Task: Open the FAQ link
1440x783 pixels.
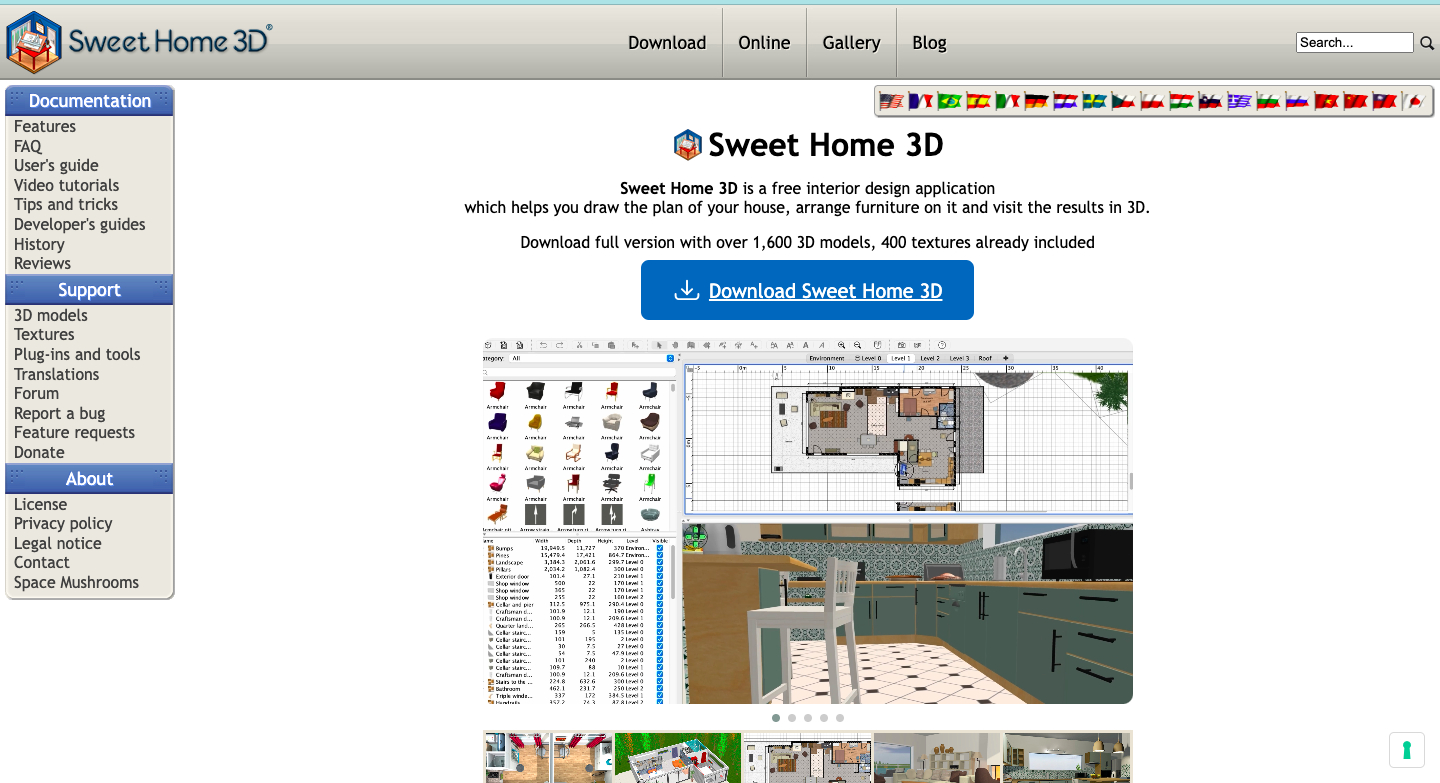Action: [28, 146]
